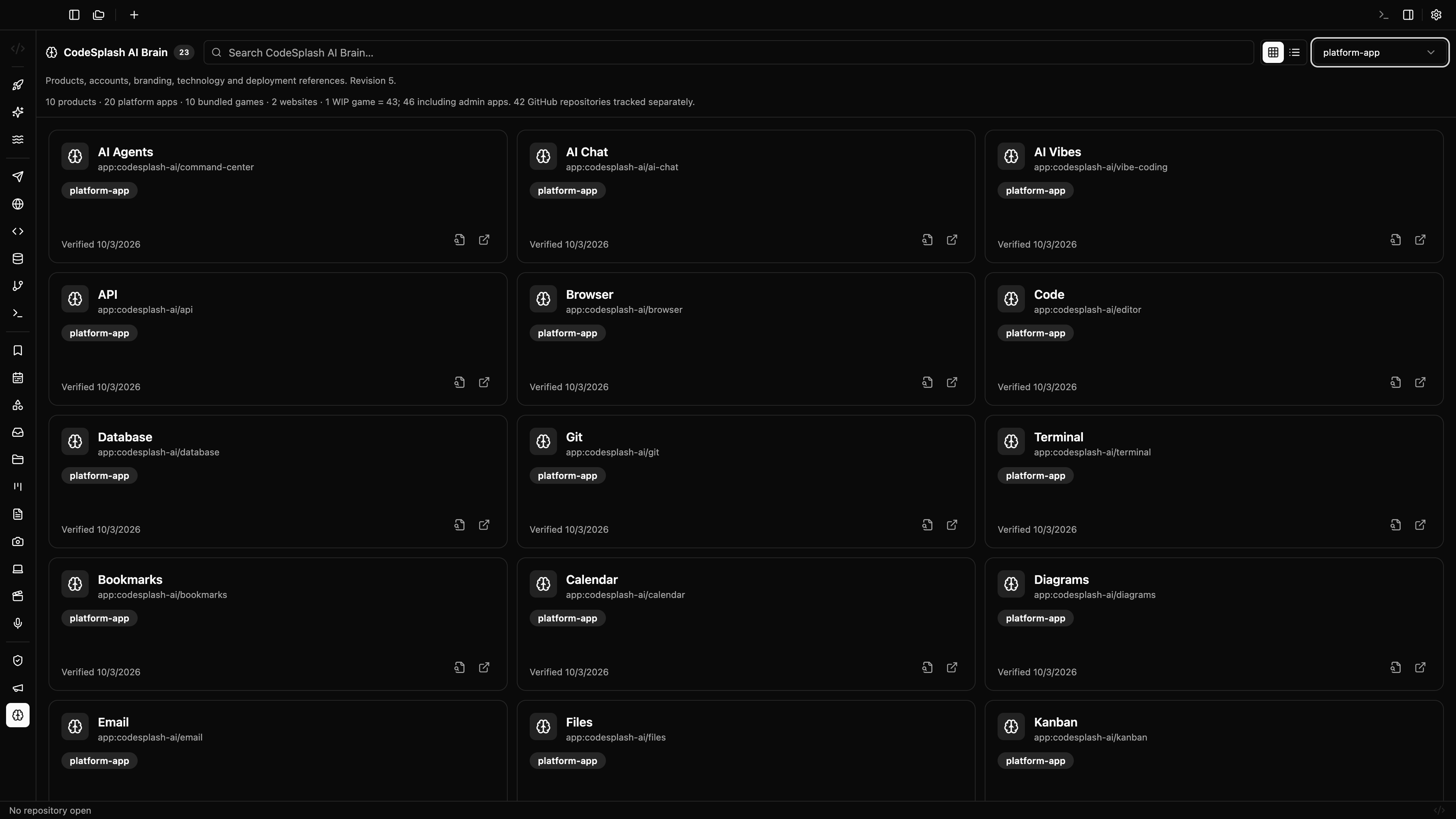Select the AI Brain sidebar icon

[17, 715]
